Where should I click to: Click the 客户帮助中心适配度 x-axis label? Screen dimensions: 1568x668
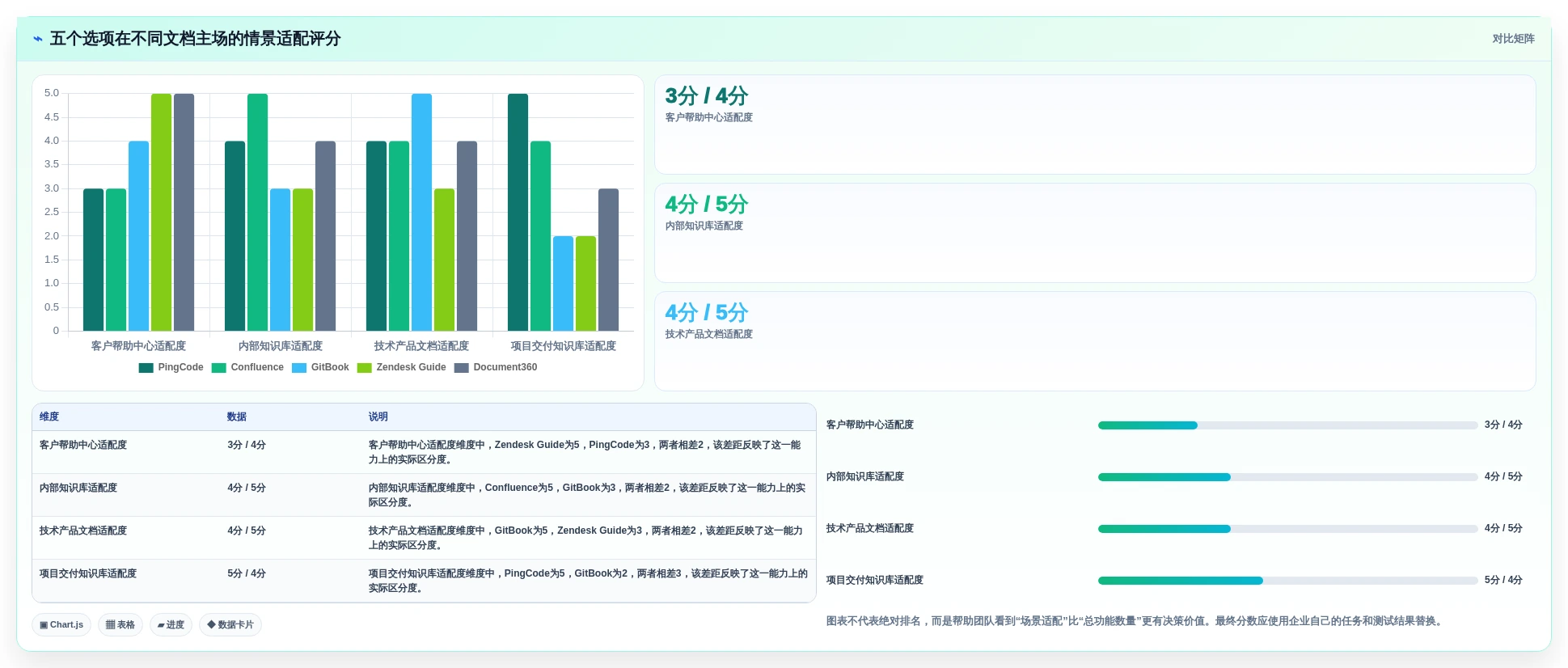[x=138, y=346]
